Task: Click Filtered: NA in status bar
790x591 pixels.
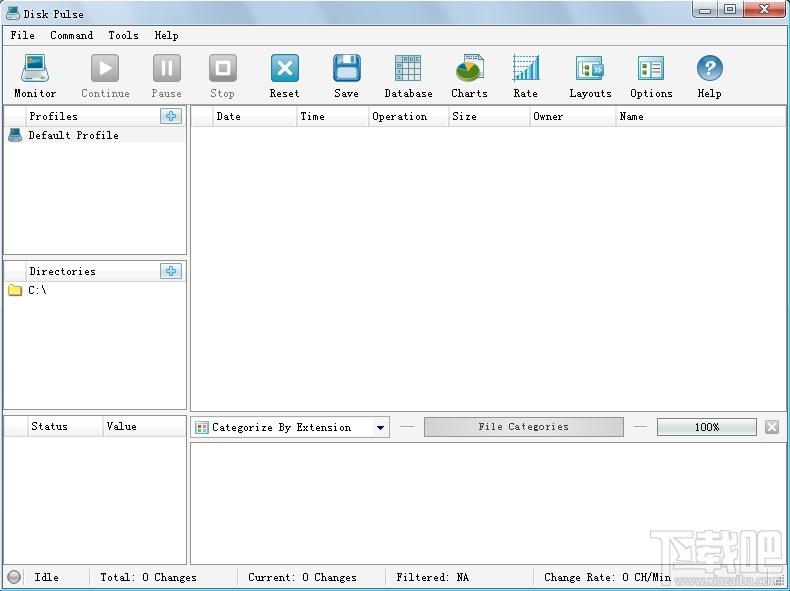Action: pyautogui.click(x=432, y=577)
